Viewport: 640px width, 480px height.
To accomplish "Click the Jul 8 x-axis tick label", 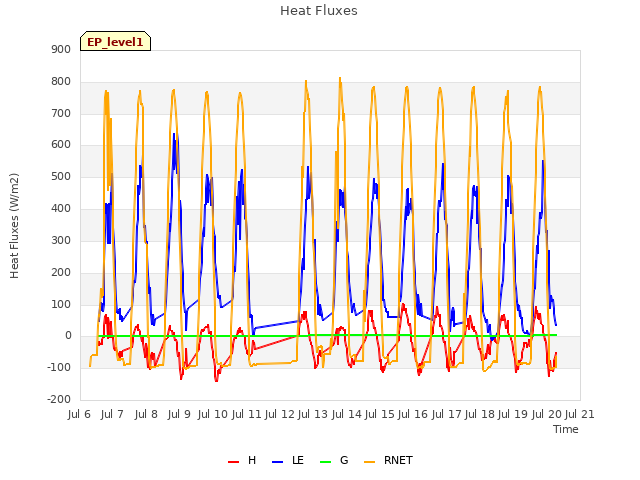I will pos(146,414).
